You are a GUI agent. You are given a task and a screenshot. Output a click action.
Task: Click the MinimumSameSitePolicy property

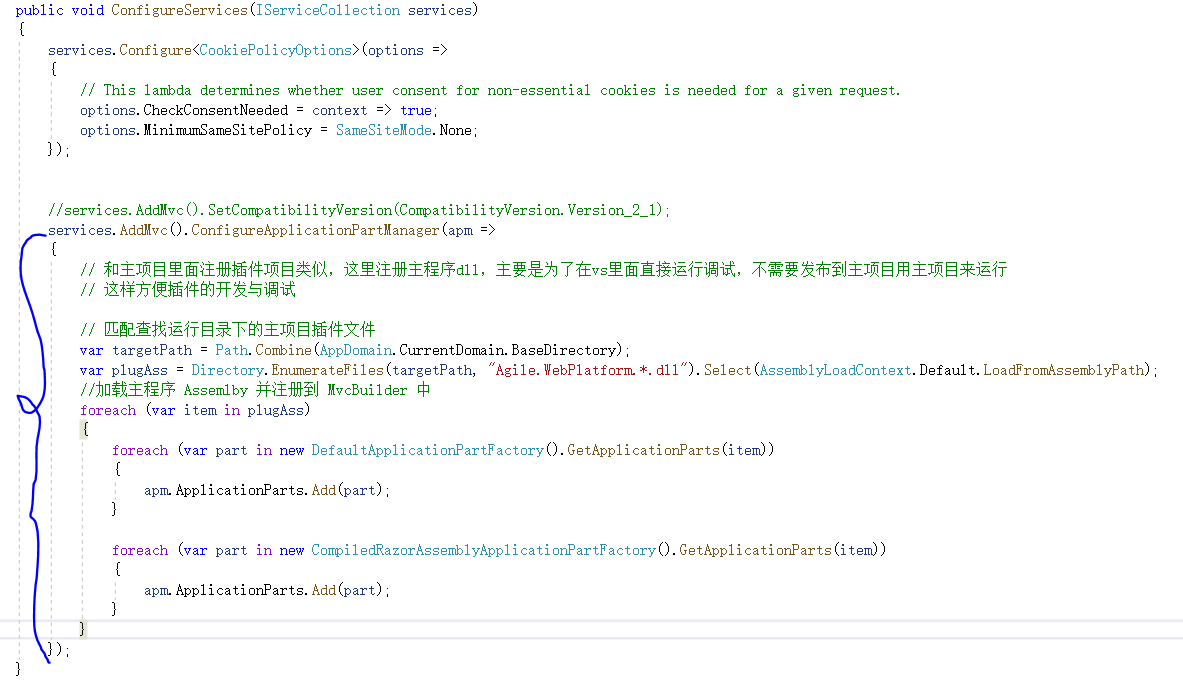[x=228, y=131]
